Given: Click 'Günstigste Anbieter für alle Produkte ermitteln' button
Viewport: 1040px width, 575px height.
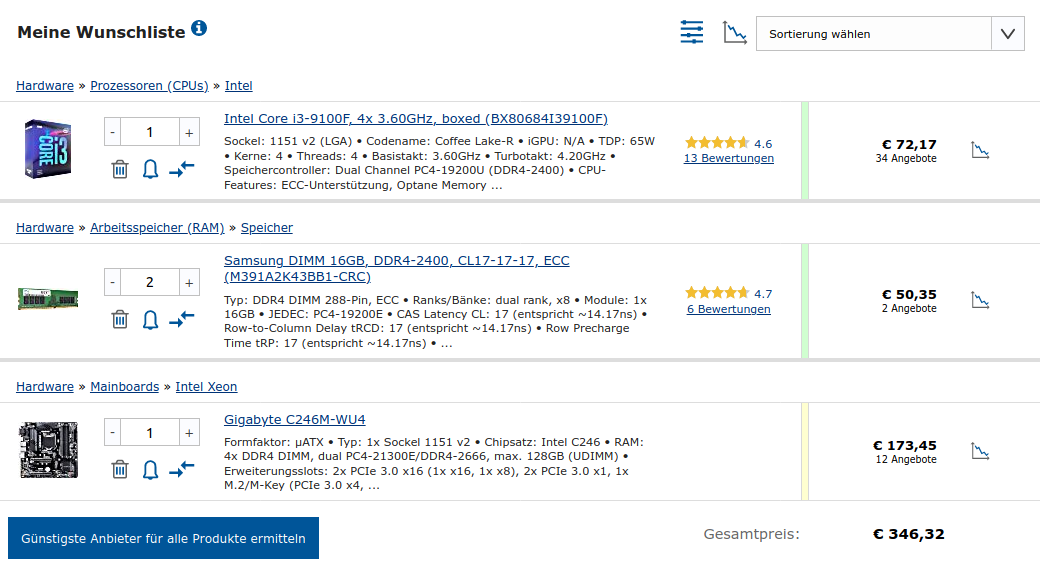Looking at the screenshot, I should 163,538.
